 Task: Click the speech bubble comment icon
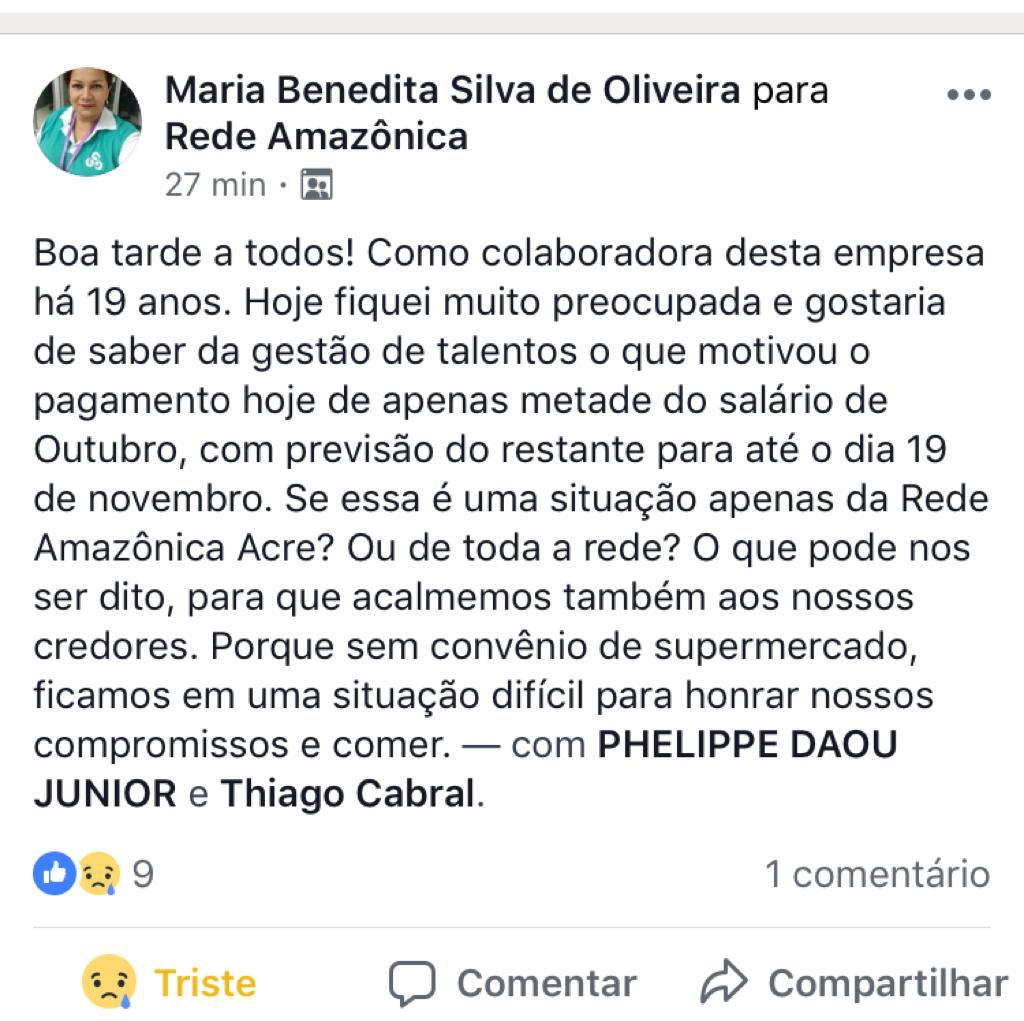412,983
